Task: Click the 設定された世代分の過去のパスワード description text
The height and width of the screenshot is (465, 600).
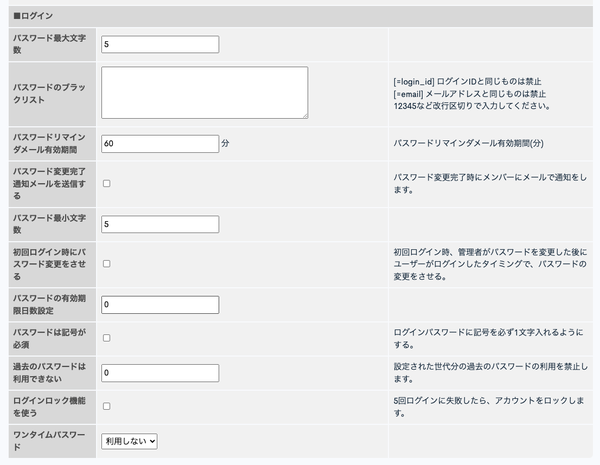Action: pos(491,373)
